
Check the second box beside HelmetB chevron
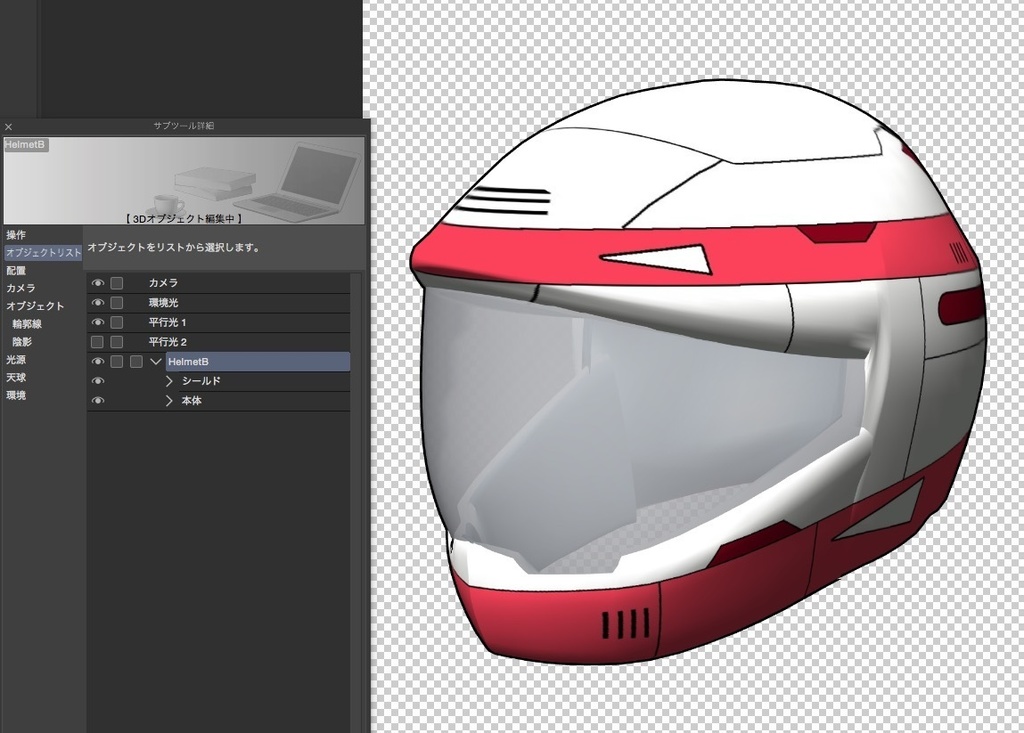136,361
